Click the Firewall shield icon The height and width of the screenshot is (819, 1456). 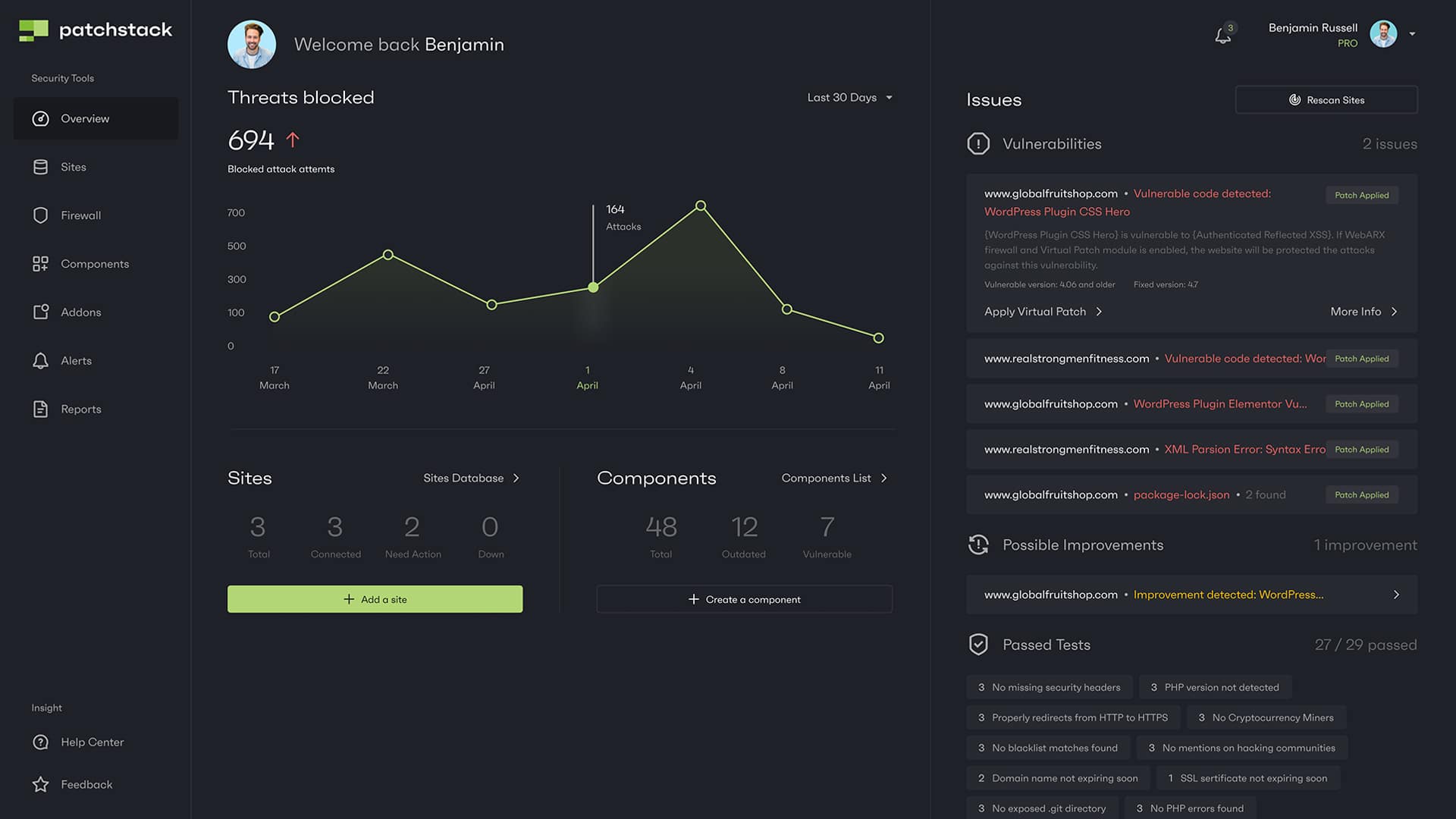point(41,215)
